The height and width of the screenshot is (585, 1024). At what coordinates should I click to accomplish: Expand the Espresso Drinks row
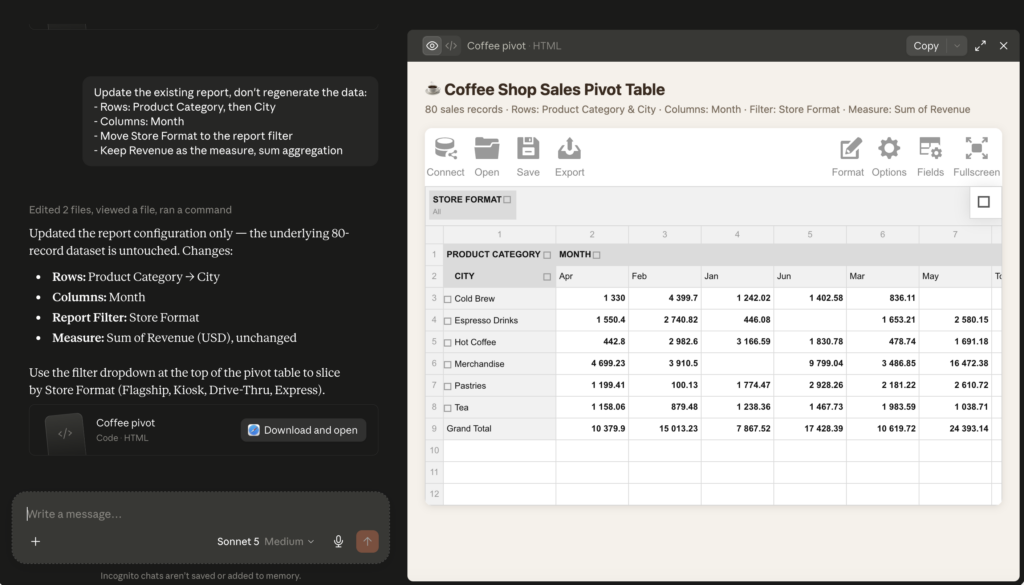(x=448, y=321)
